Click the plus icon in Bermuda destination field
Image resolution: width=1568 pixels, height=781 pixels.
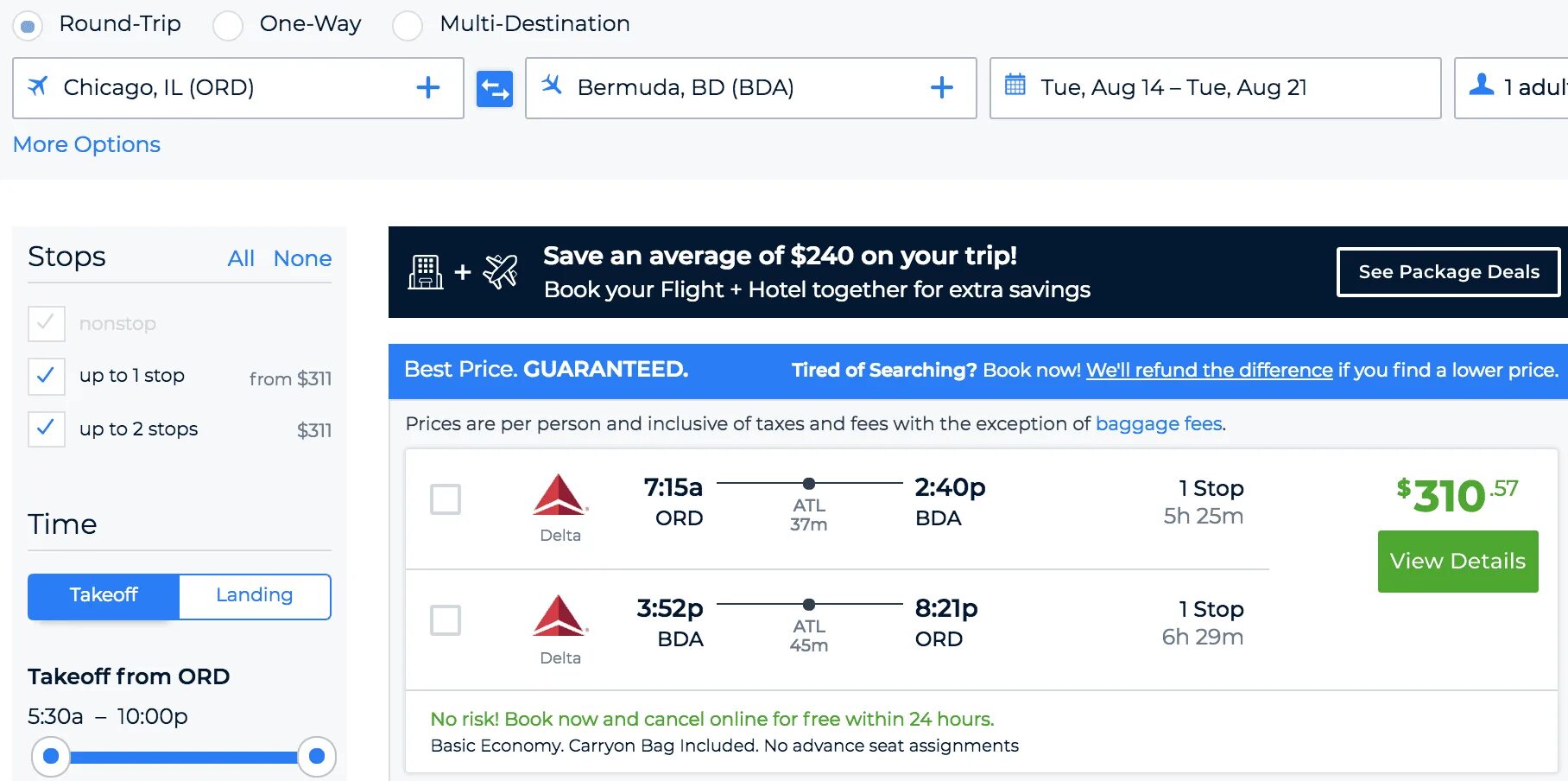pyautogui.click(x=942, y=87)
